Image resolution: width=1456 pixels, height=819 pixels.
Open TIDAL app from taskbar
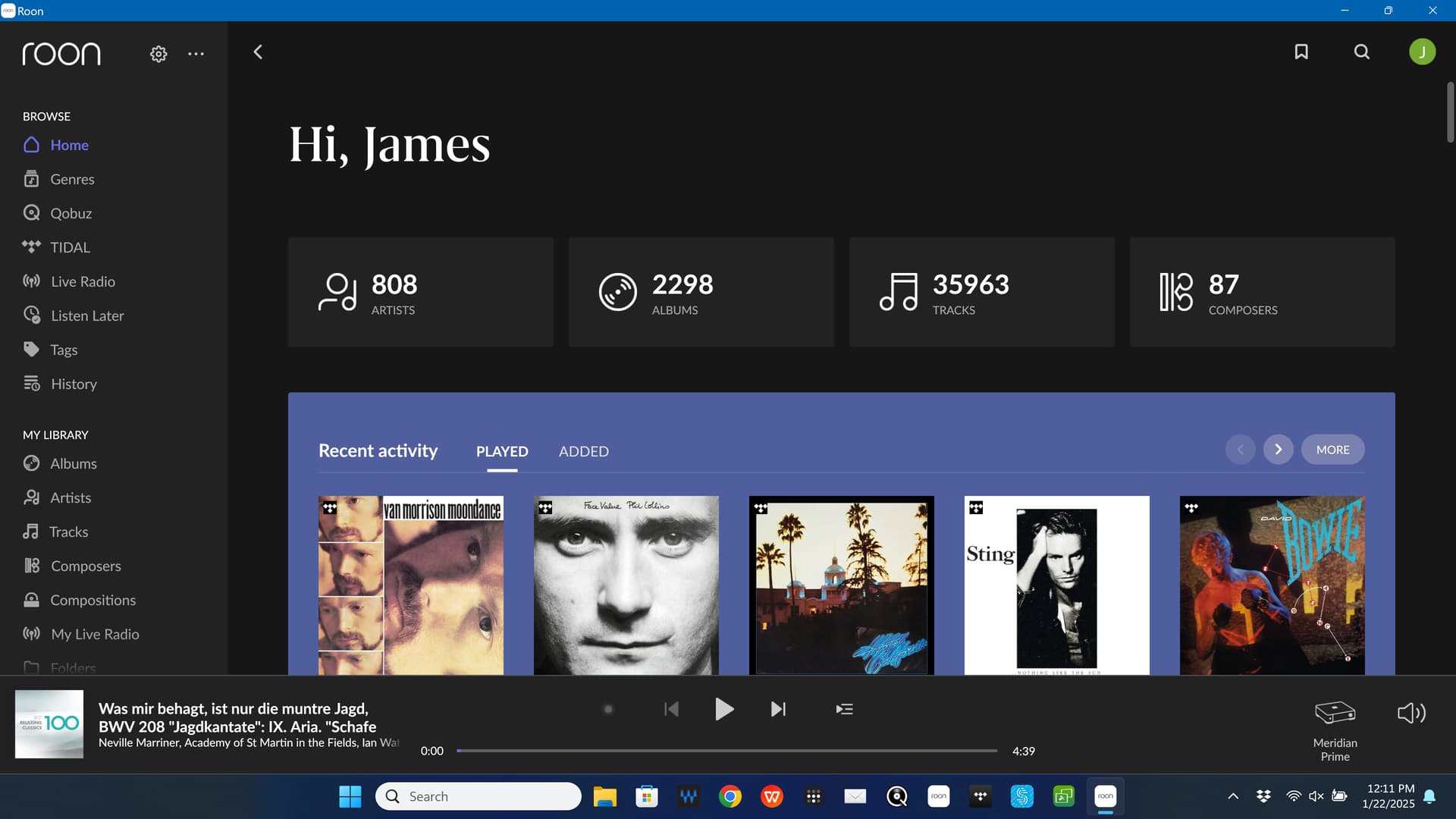[x=981, y=796]
